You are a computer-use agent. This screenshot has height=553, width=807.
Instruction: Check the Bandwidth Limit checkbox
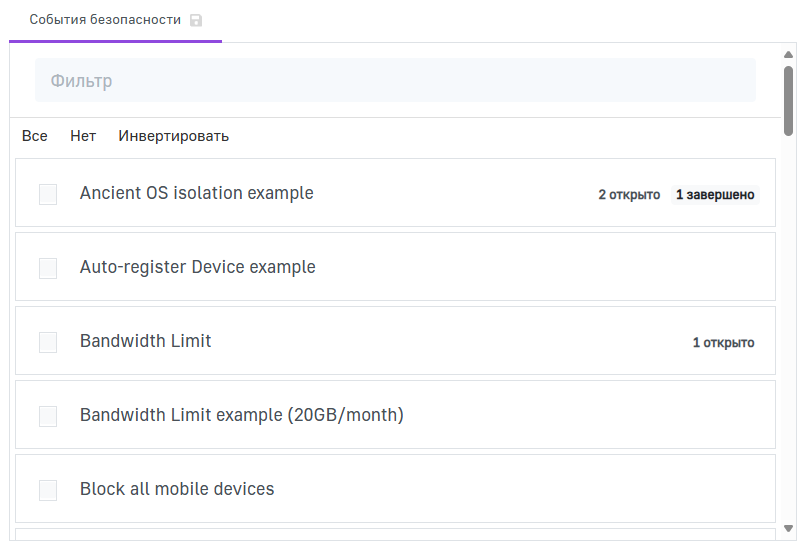coord(48,342)
